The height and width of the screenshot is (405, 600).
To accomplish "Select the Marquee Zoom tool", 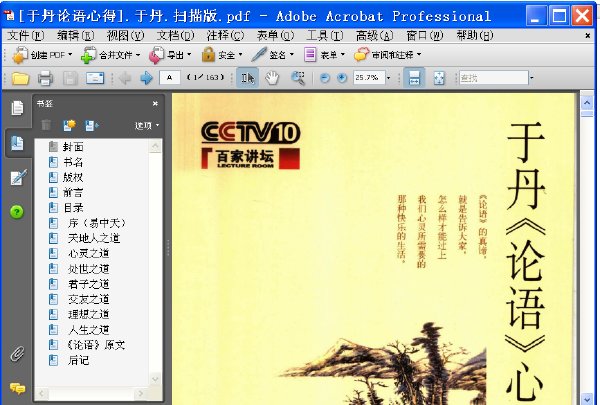I will (x=298, y=78).
